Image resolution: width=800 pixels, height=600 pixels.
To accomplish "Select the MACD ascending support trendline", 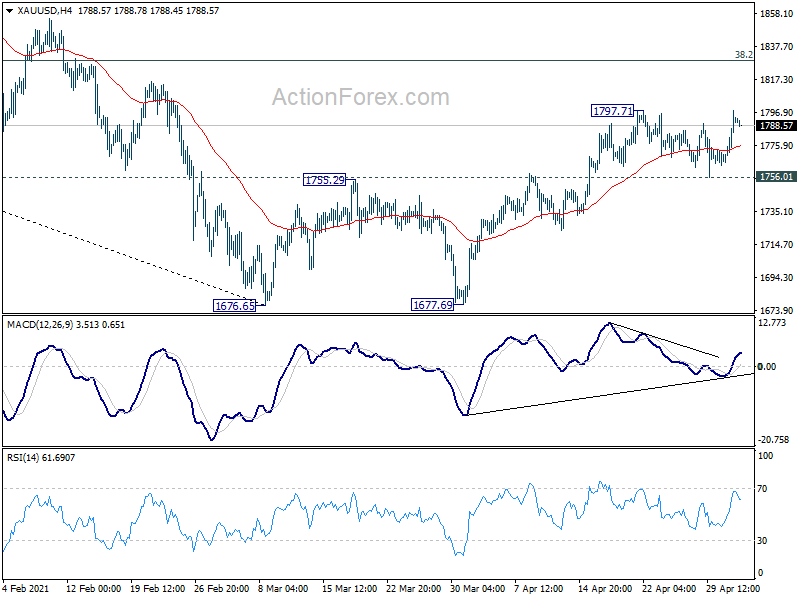I will pyautogui.click(x=610, y=394).
